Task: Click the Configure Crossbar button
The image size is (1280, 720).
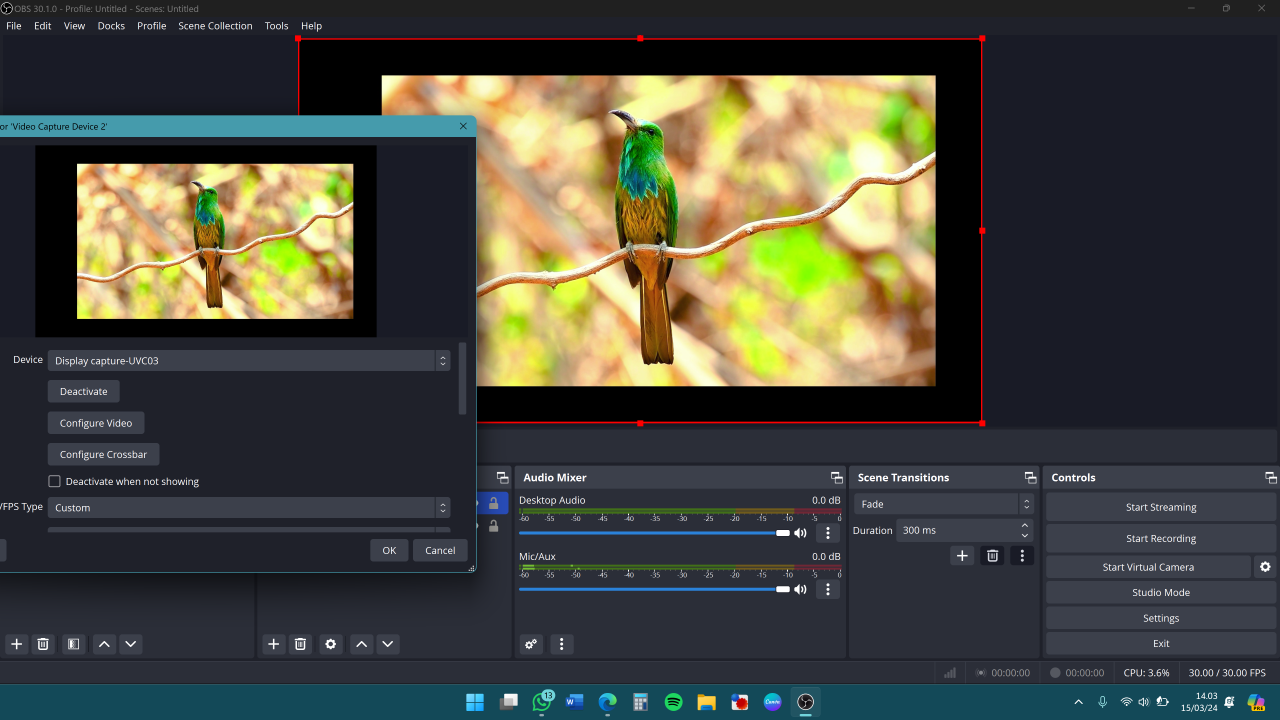Action: click(103, 454)
